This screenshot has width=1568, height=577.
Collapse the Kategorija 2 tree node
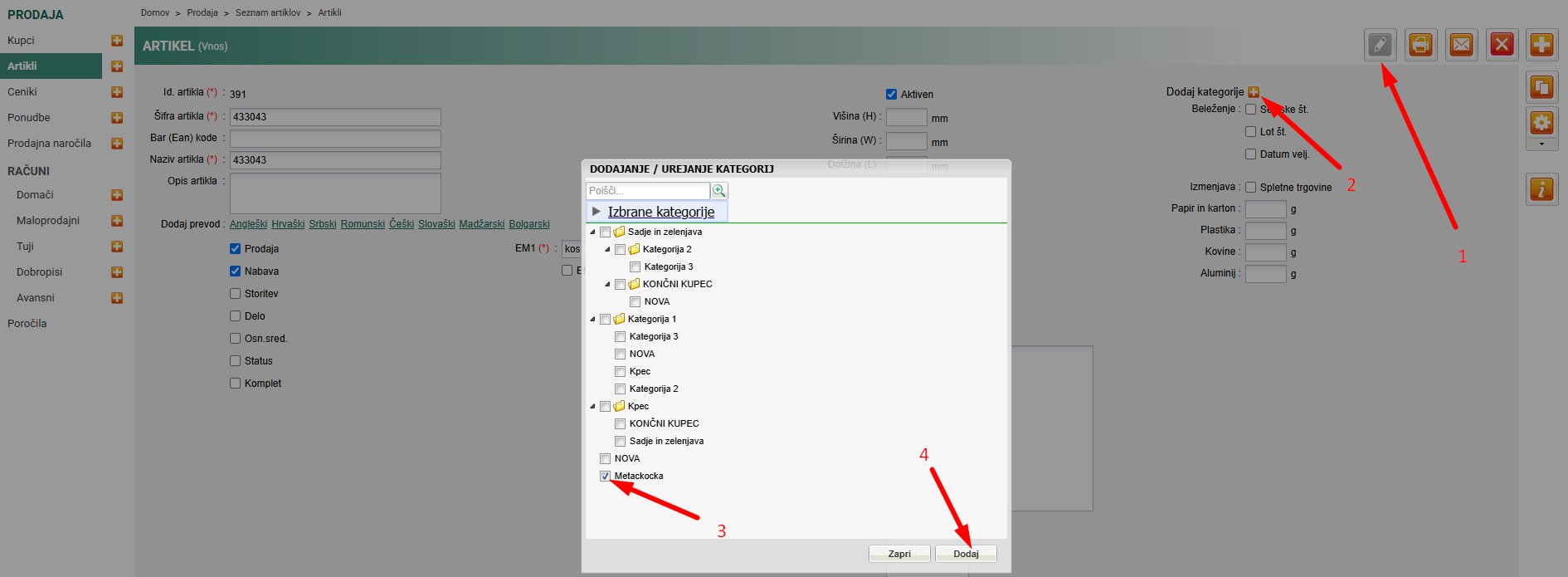pos(607,250)
